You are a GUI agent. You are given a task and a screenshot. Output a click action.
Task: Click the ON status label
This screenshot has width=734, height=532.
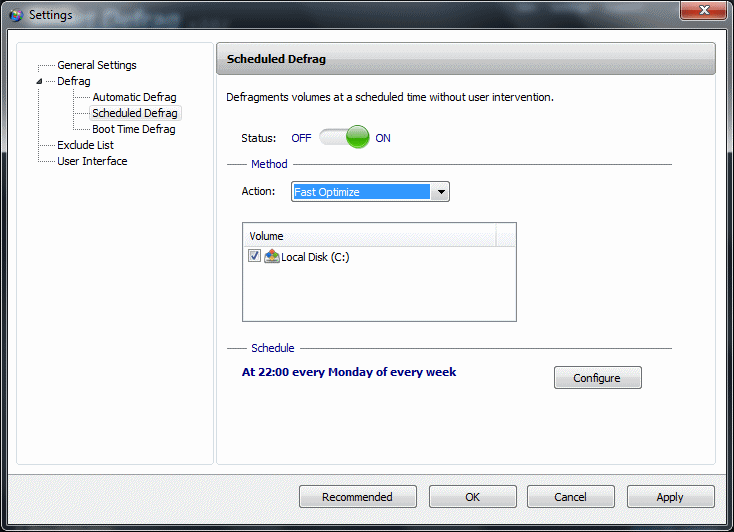click(383, 138)
